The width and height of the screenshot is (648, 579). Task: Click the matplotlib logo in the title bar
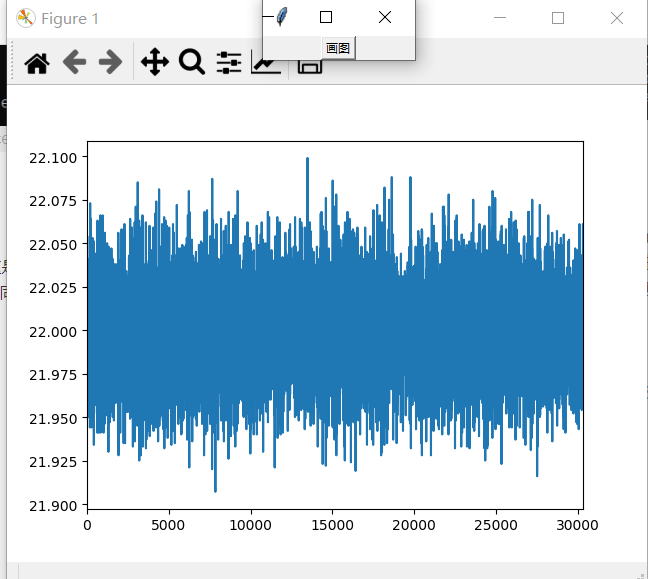click(26, 18)
